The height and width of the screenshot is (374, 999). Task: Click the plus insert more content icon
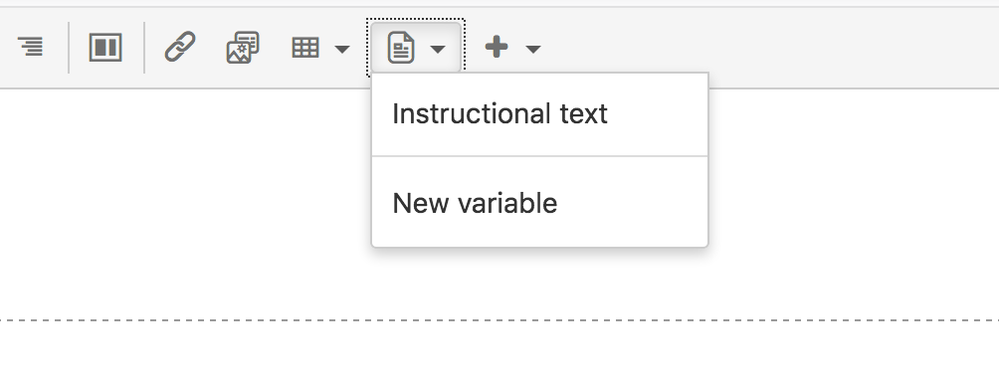tap(496, 48)
